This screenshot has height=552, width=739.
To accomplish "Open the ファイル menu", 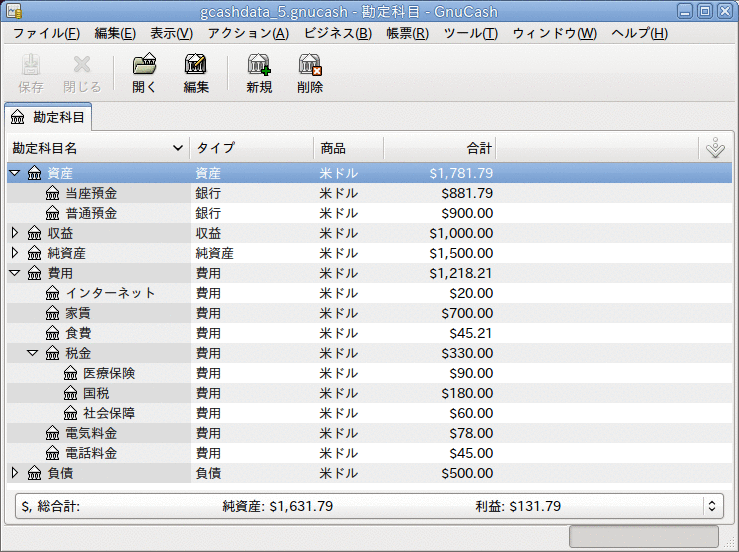I will tap(46, 33).
